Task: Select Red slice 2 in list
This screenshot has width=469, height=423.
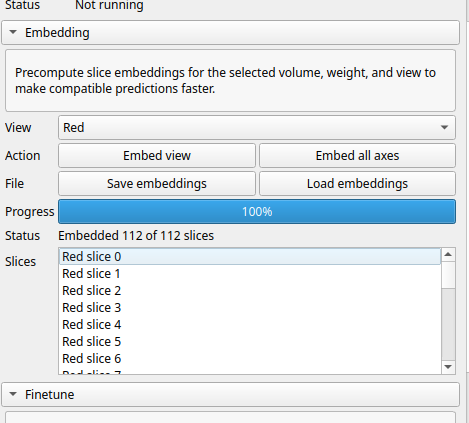Action: (250, 291)
